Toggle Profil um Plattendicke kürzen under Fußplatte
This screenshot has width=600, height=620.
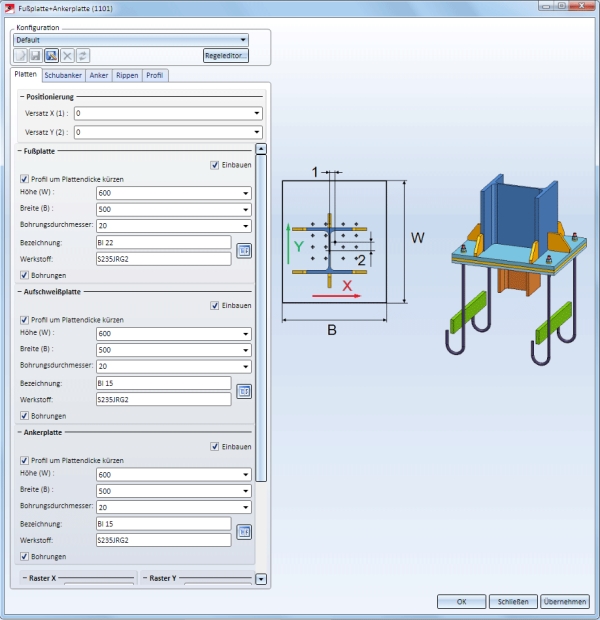[x=24, y=179]
